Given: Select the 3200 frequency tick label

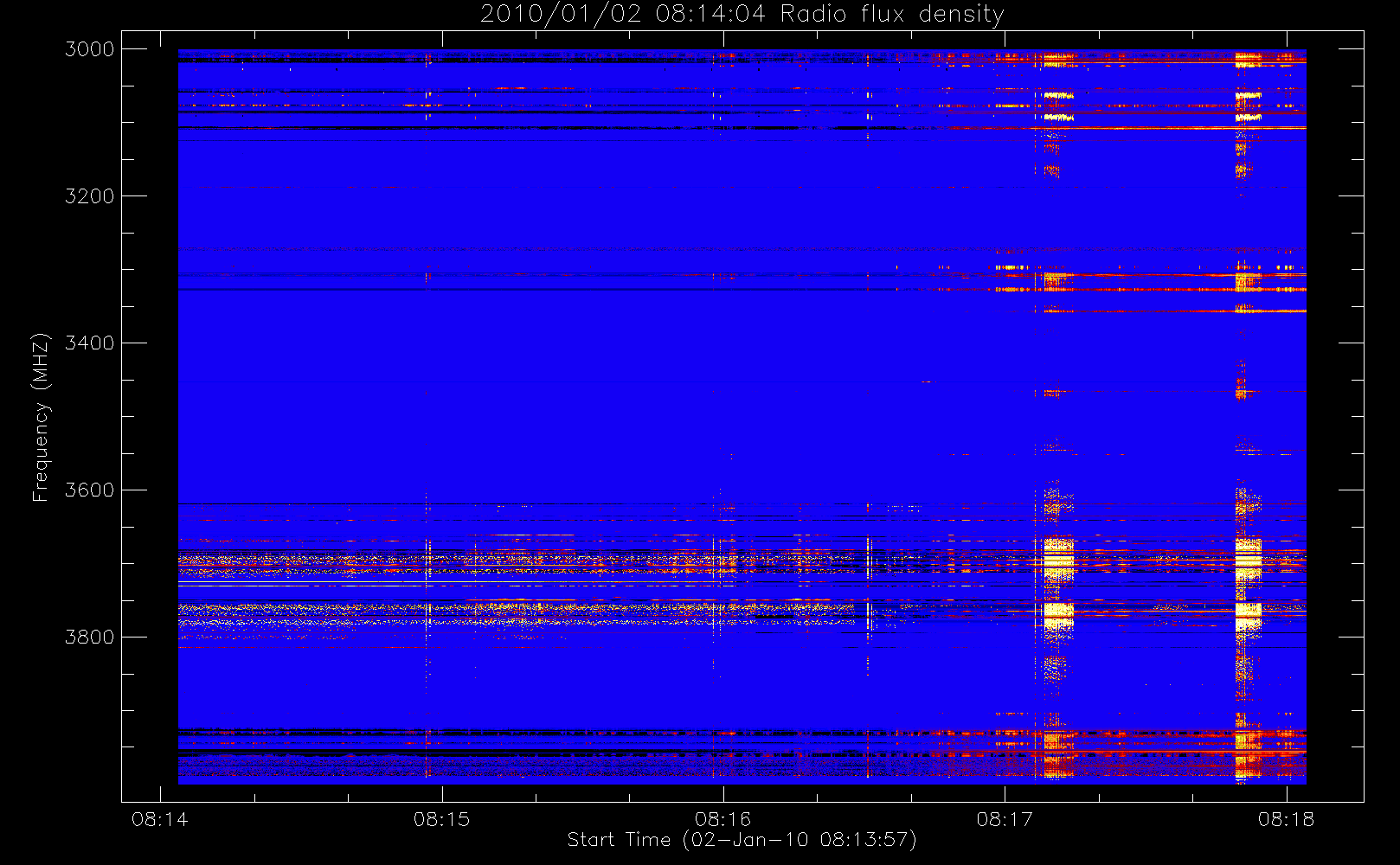Looking at the screenshot, I should point(90,196).
